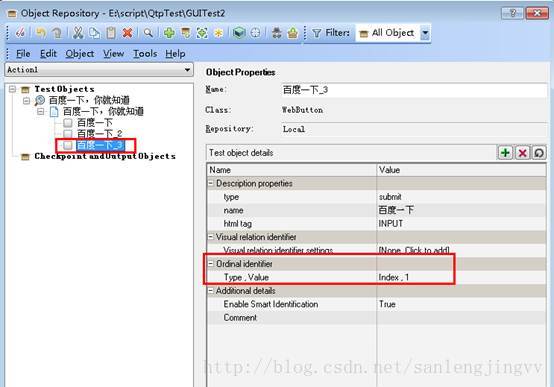Click the page icon for 百度一下，你就知道

point(54,112)
